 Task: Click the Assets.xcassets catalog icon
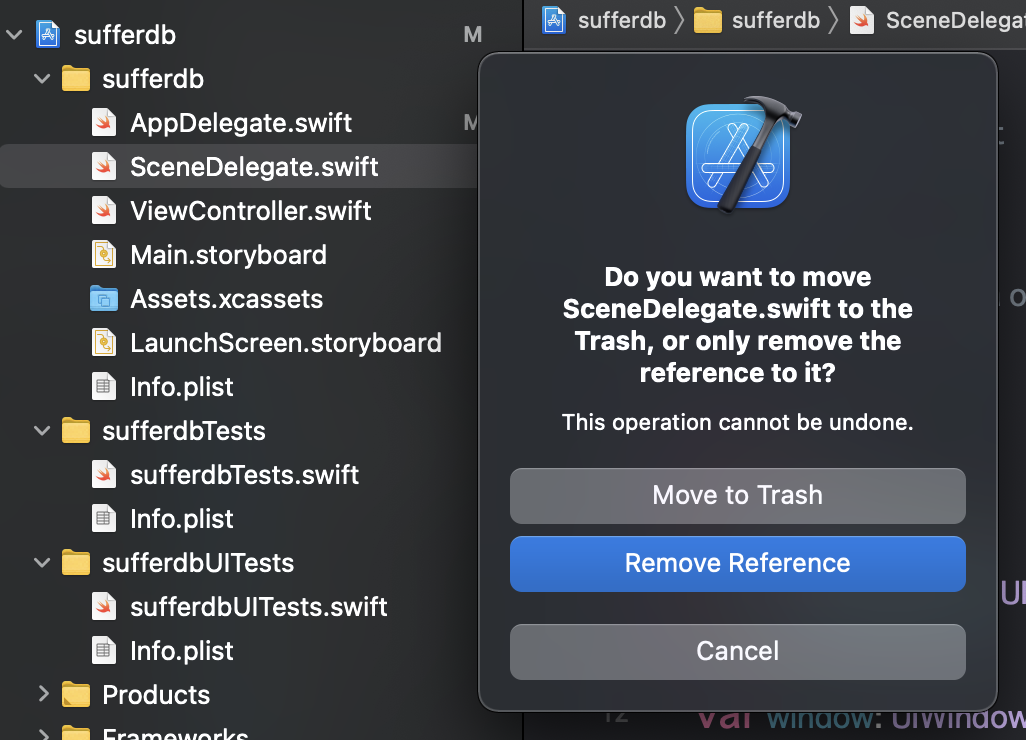tap(103, 298)
